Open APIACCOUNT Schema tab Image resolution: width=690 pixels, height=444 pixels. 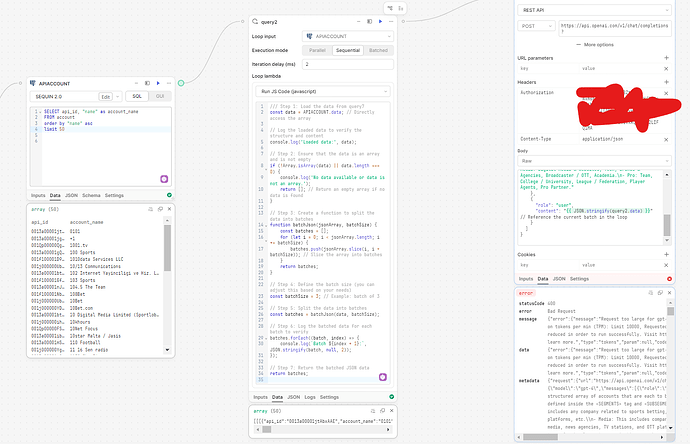tap(91, 195)
